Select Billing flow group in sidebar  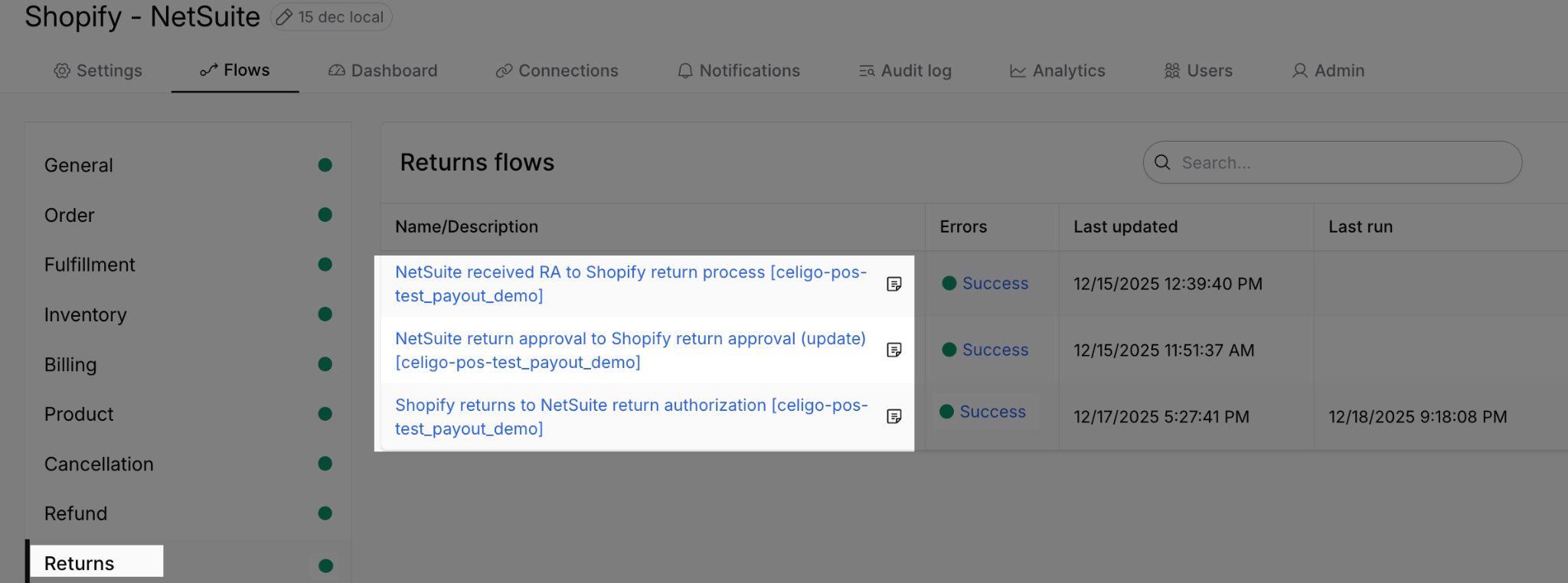pos(188,364)
